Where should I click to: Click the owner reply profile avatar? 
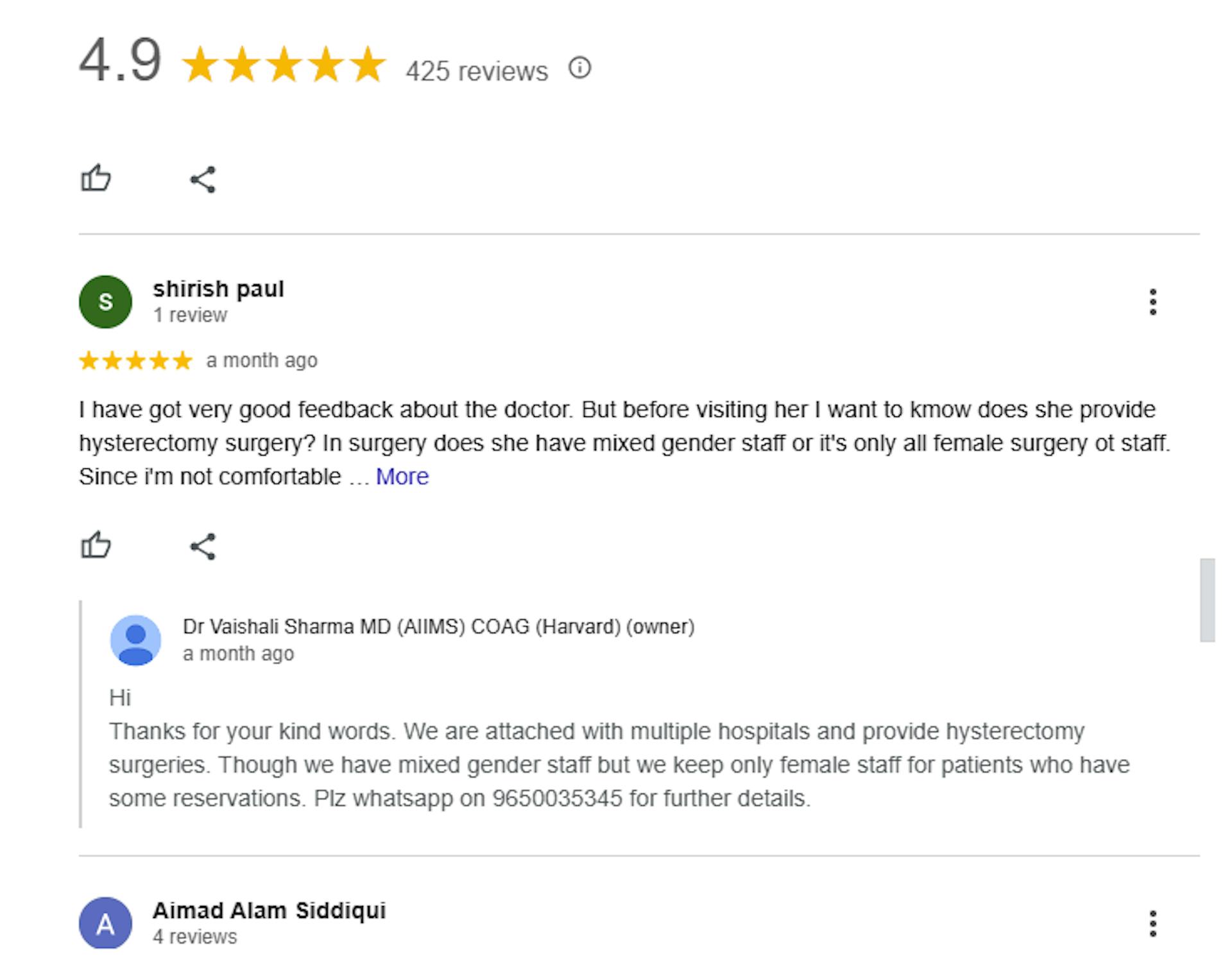135,640
